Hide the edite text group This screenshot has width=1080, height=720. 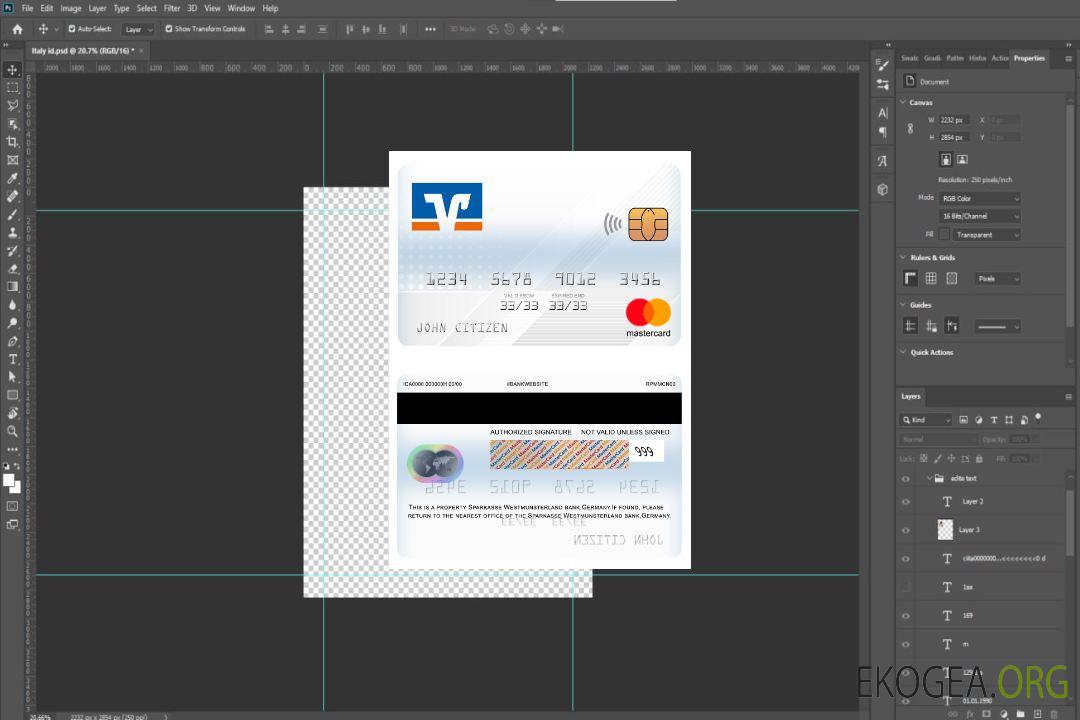(x=906, y=478)
